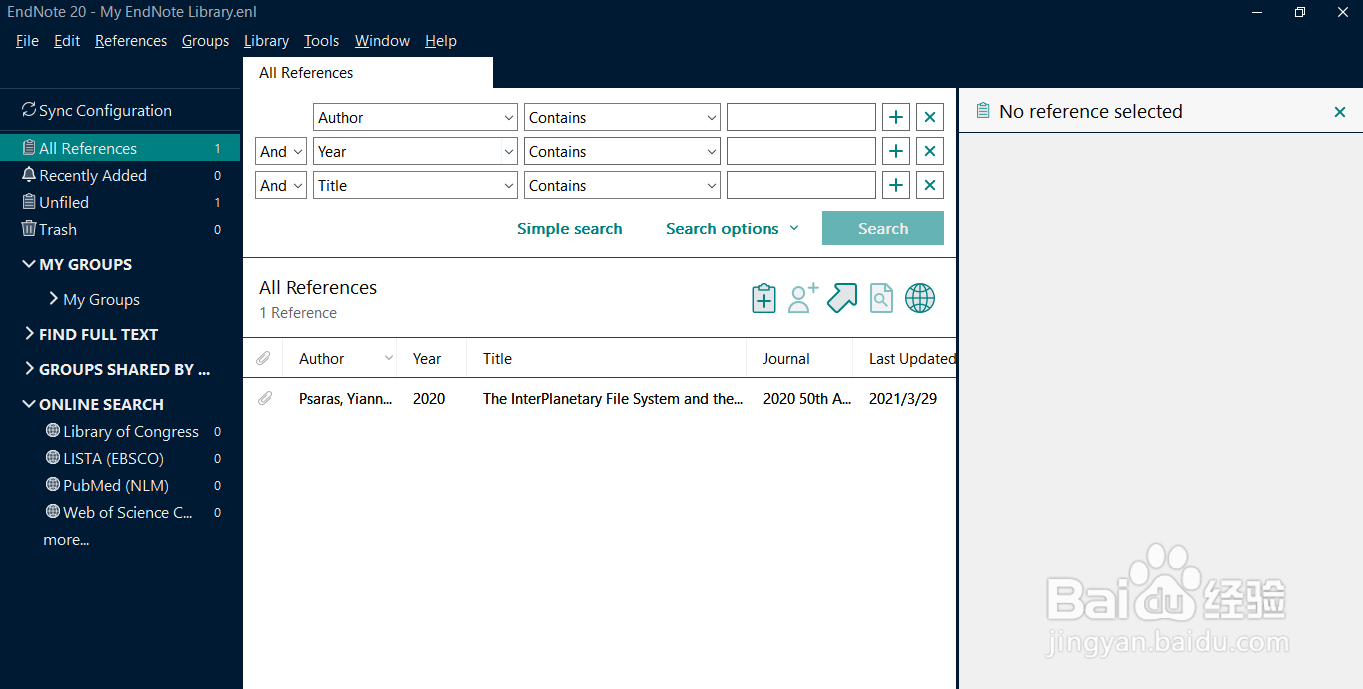Image resolution: width=1363 pixels, height=689 pixels.
Task: Add a search row after Author row
Action: (x=896, y=118)
